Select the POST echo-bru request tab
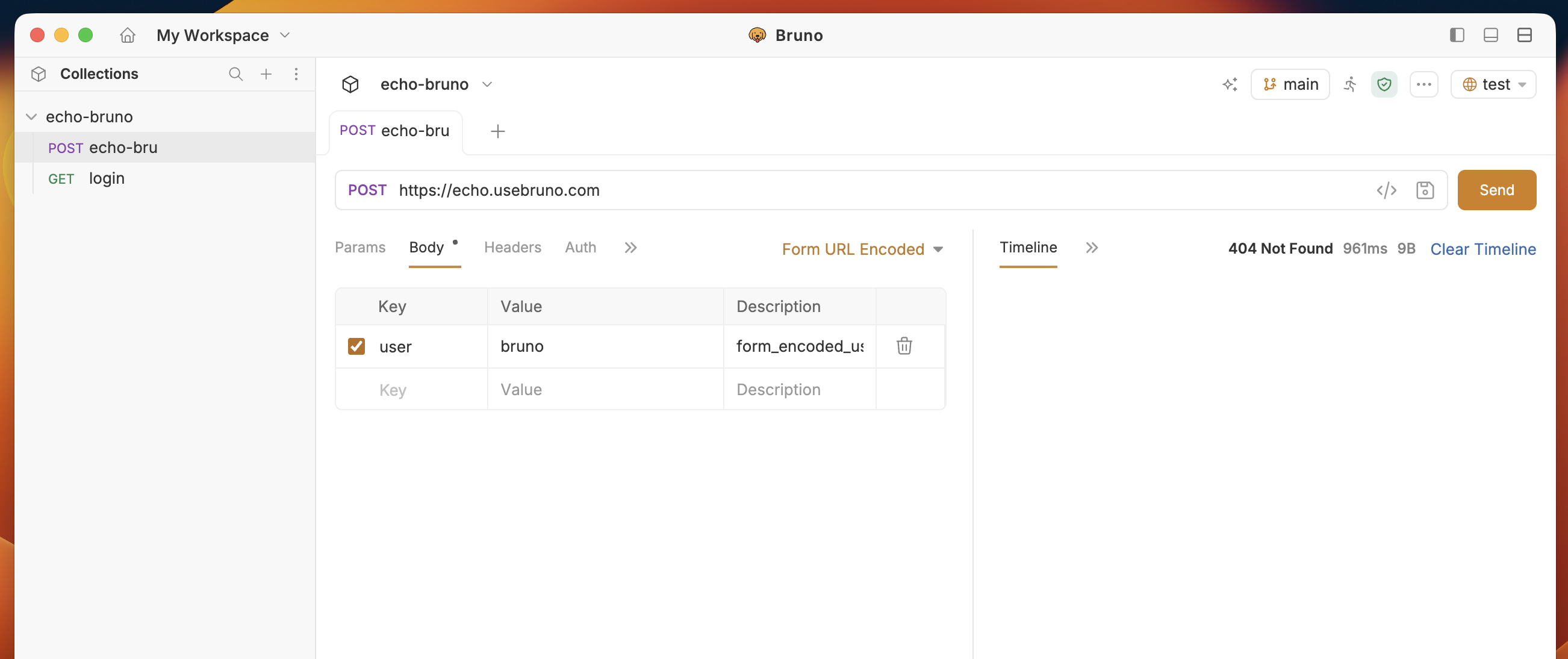 [x=395, y=131]
